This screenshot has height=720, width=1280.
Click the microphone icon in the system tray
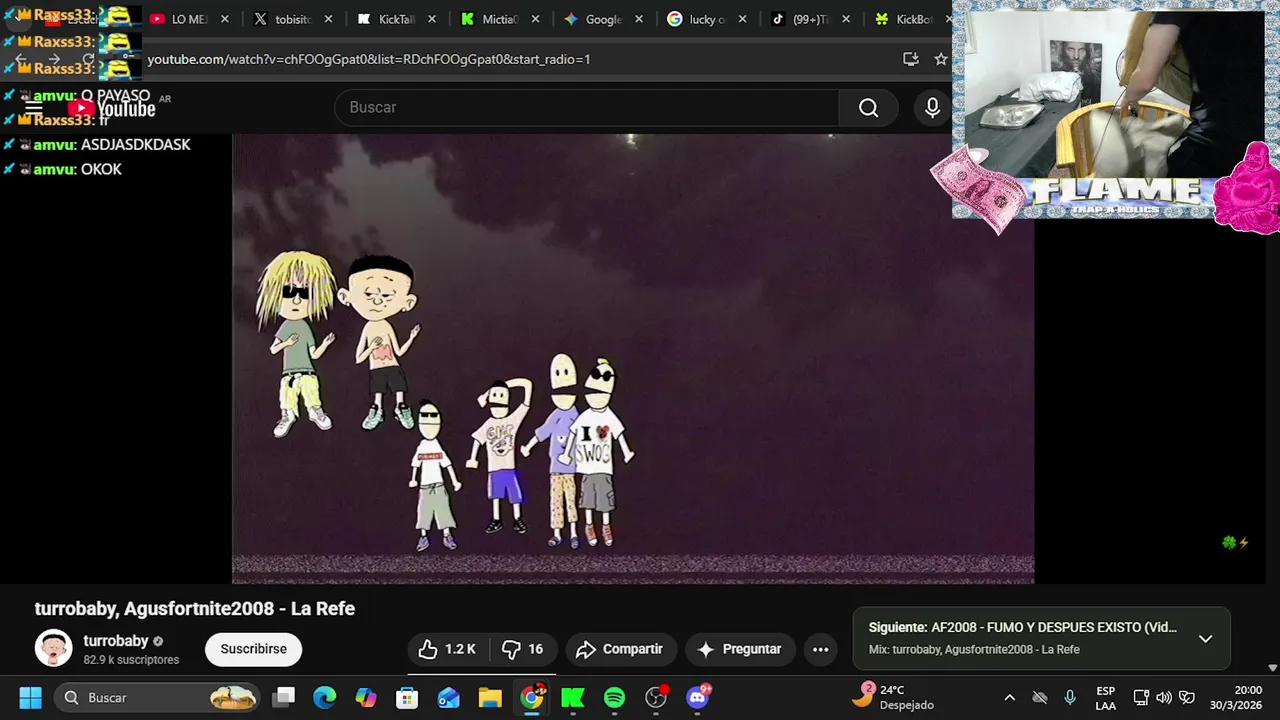[1070, 697]
